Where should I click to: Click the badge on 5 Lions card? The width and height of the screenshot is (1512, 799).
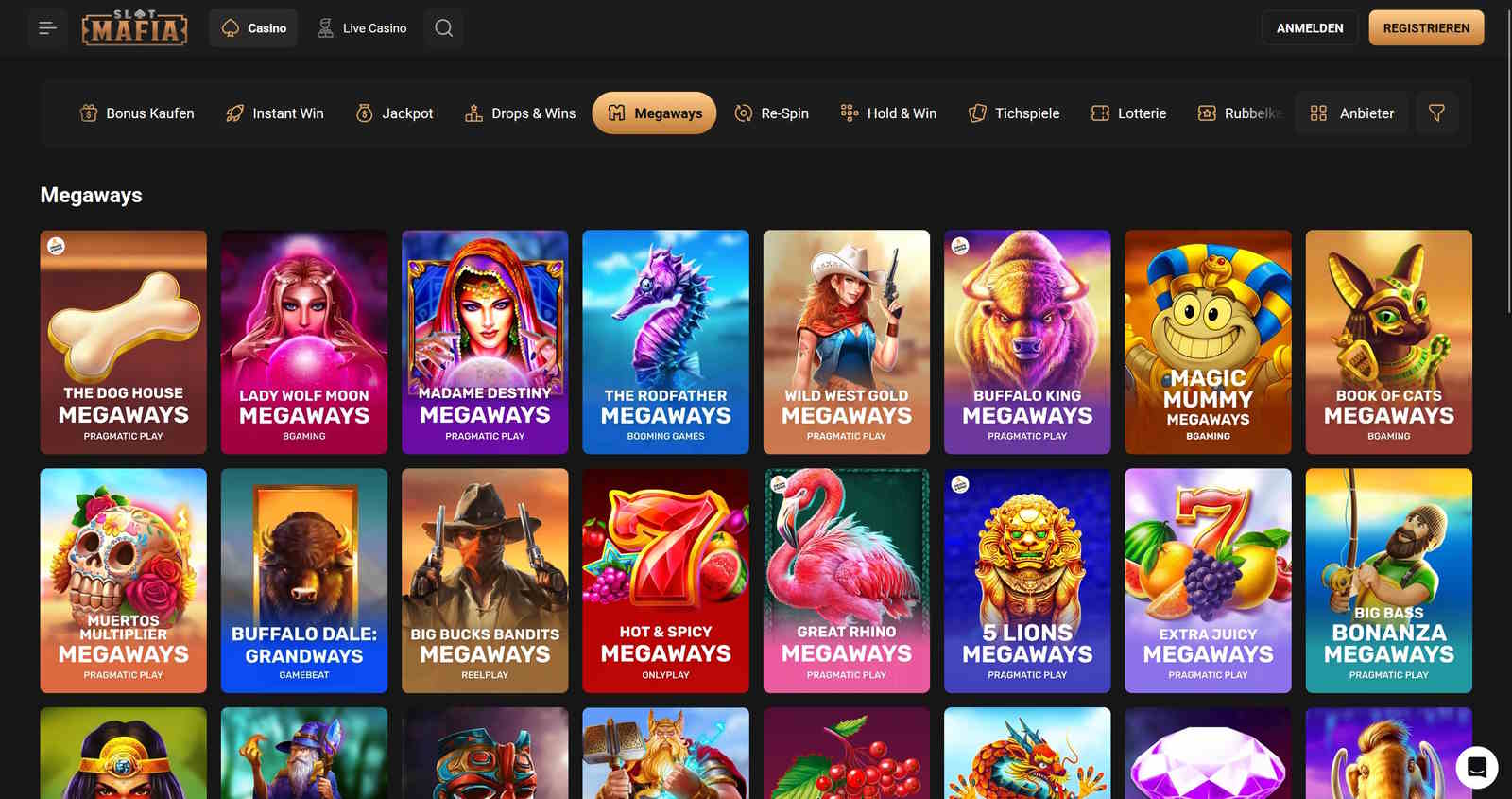(x=960, y=485)
